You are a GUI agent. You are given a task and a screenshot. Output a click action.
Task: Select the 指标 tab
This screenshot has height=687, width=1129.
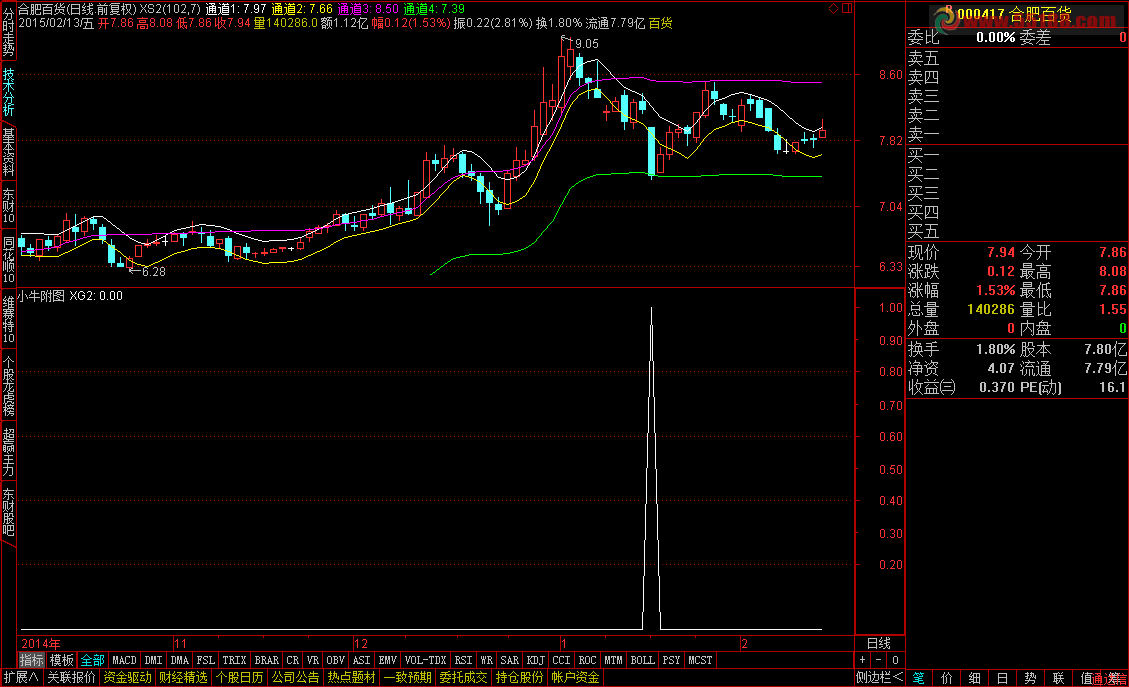32,660
